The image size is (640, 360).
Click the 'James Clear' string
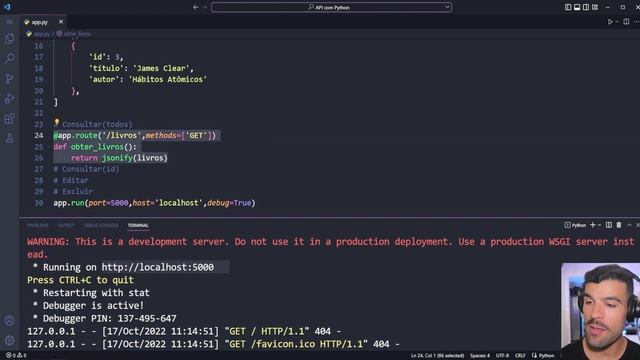click(163, 68)
